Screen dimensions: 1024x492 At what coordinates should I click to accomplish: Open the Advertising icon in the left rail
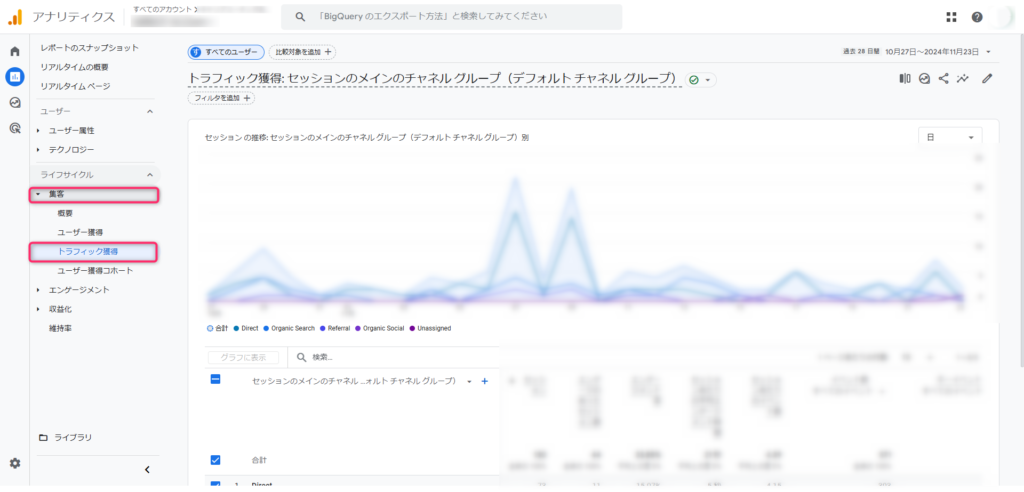pos(15,128)
